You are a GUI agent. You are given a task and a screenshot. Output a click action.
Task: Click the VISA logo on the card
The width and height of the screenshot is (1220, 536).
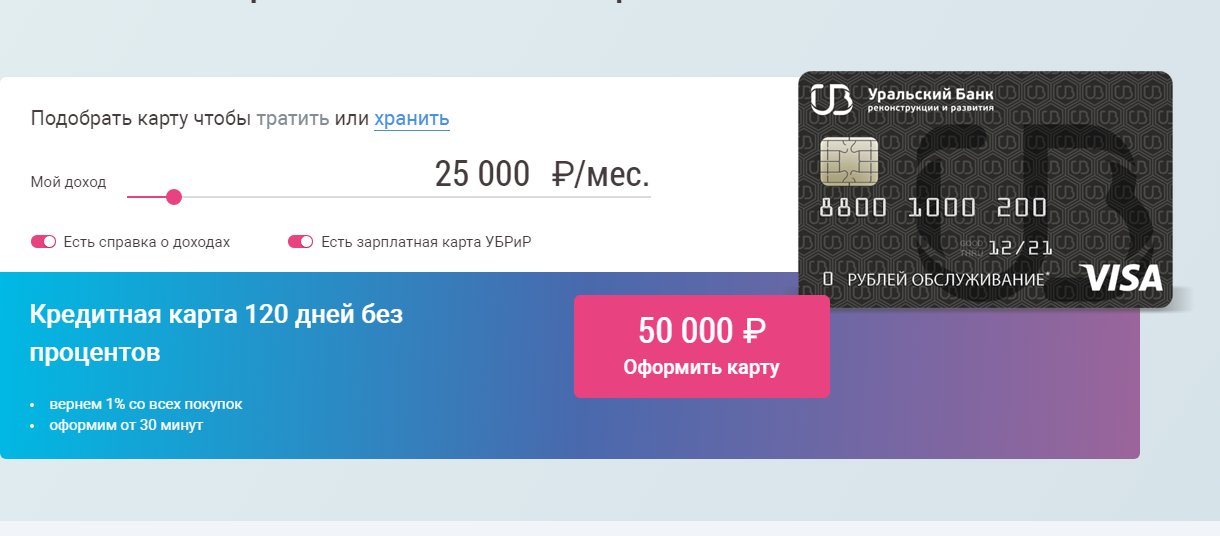pos(1122,278)
